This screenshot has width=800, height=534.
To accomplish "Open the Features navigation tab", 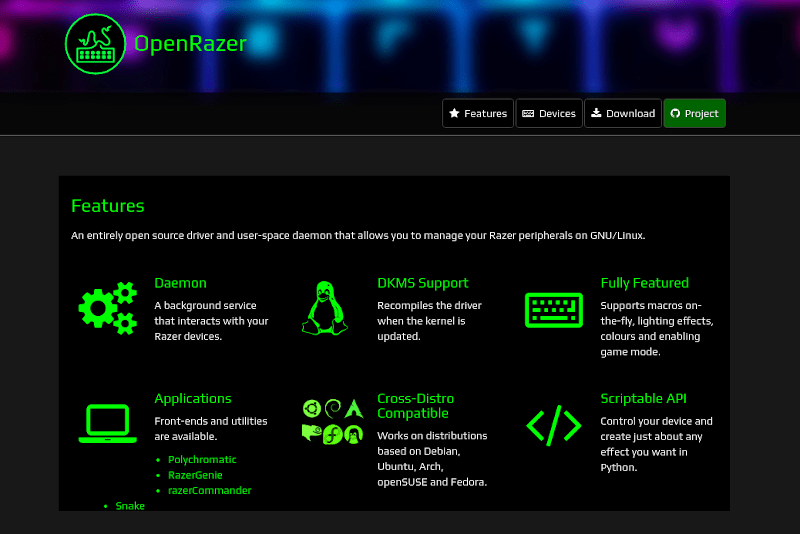I will tap(478, 114).
